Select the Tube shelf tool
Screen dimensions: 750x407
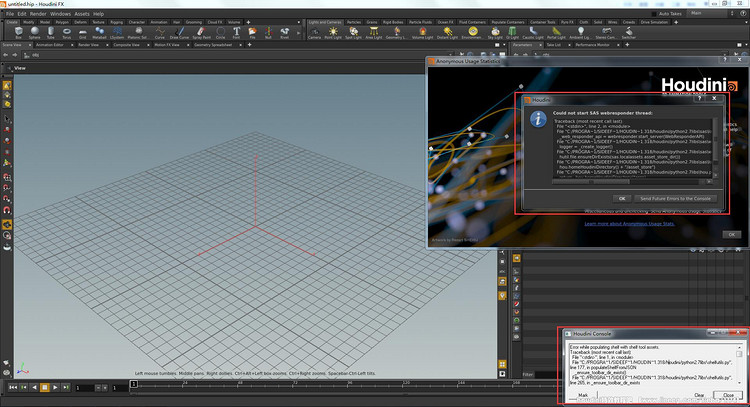point(51,33)
